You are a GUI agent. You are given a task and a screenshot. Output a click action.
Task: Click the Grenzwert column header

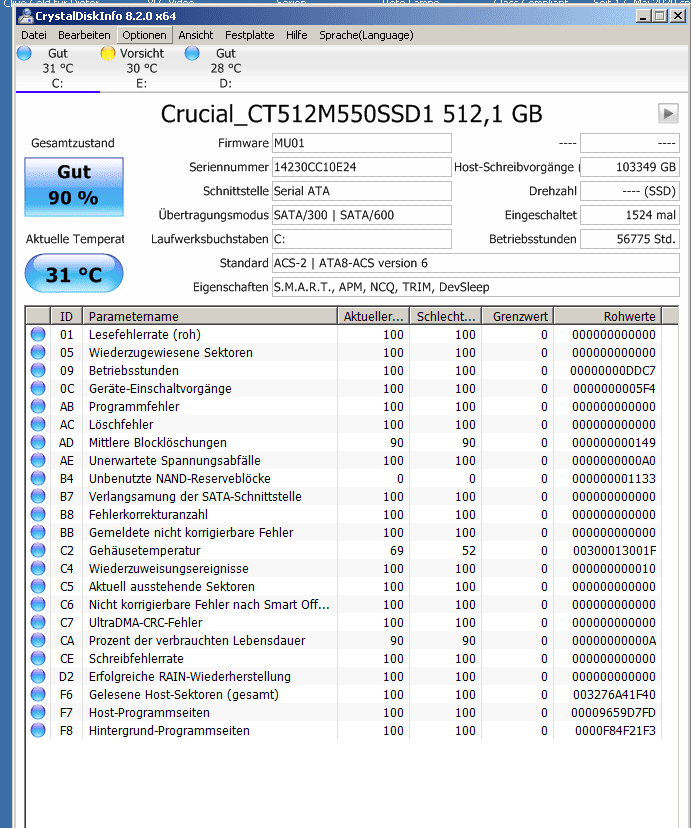click(x=518, y=316)
